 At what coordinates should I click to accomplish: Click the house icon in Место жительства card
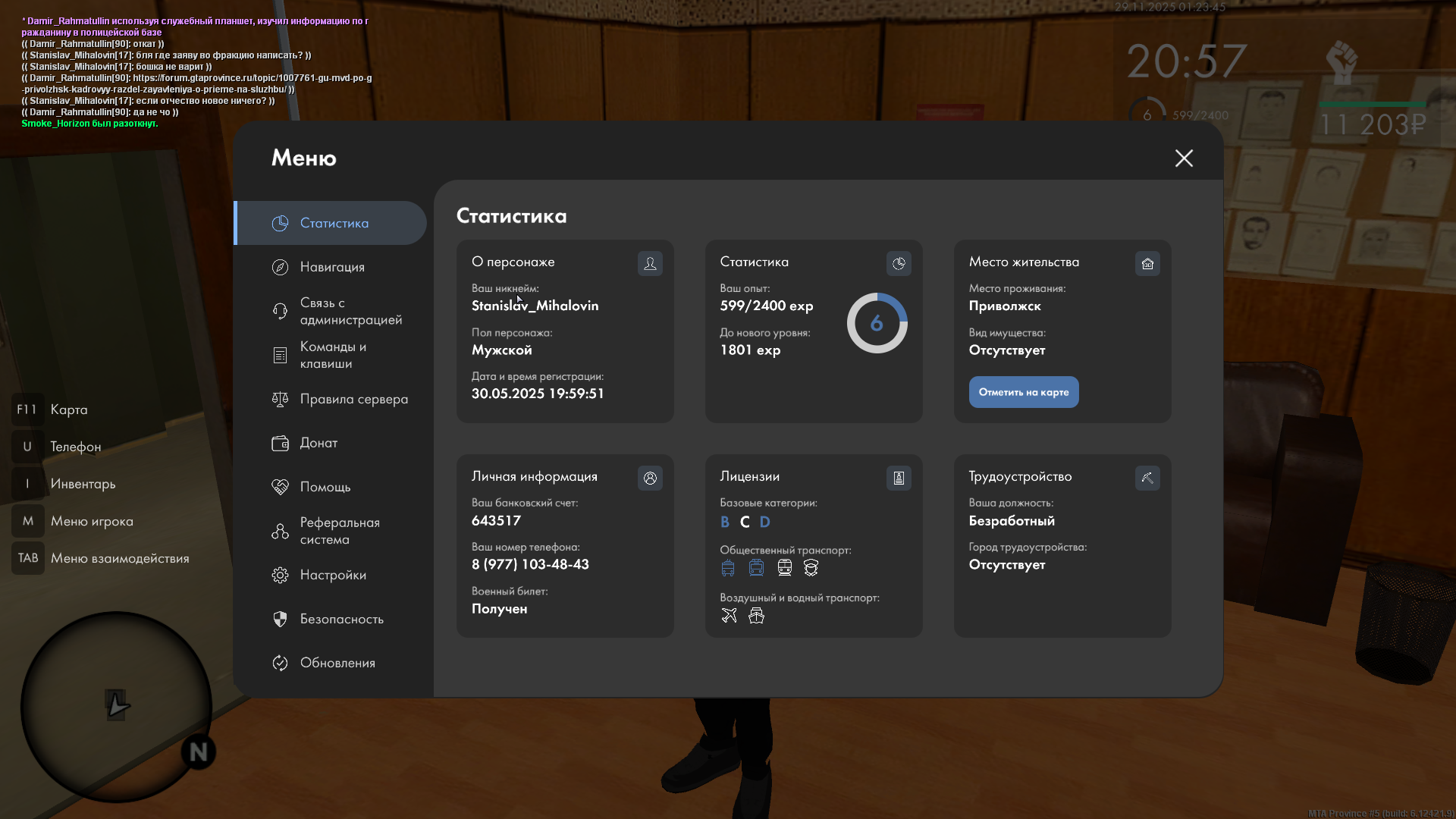click(x=1147, y=263)
